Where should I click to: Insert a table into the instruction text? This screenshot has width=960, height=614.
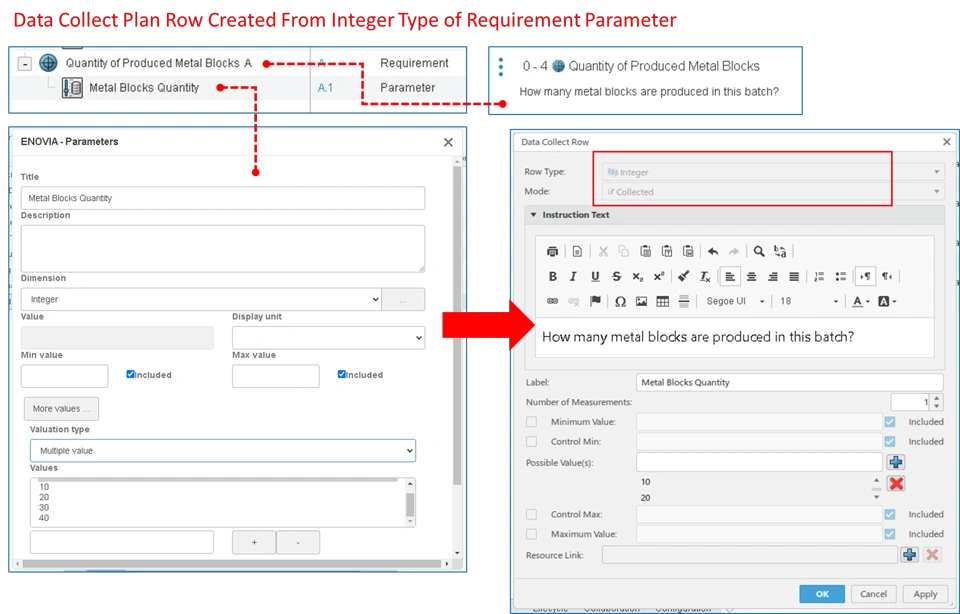[x=662, y=301]
